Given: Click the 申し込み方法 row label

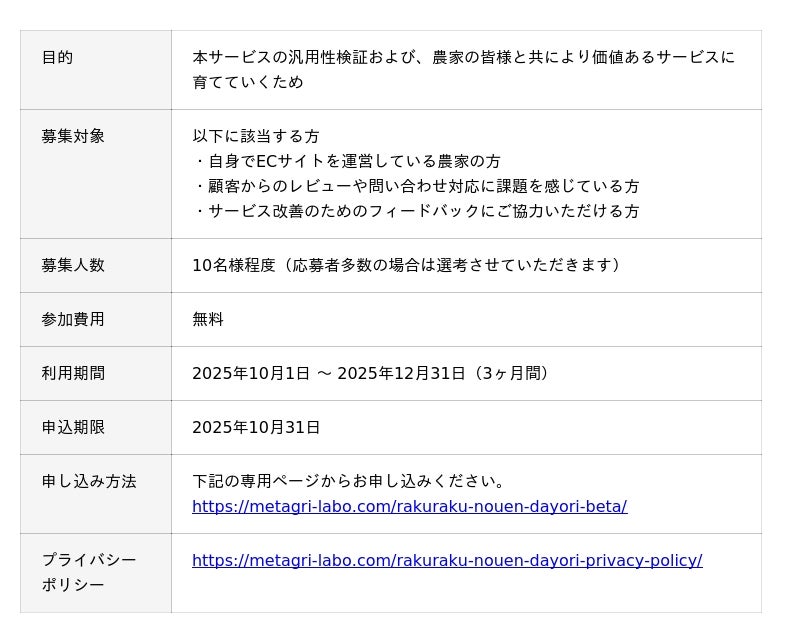Looking at the screenshot, I should [x=89, y=482].
